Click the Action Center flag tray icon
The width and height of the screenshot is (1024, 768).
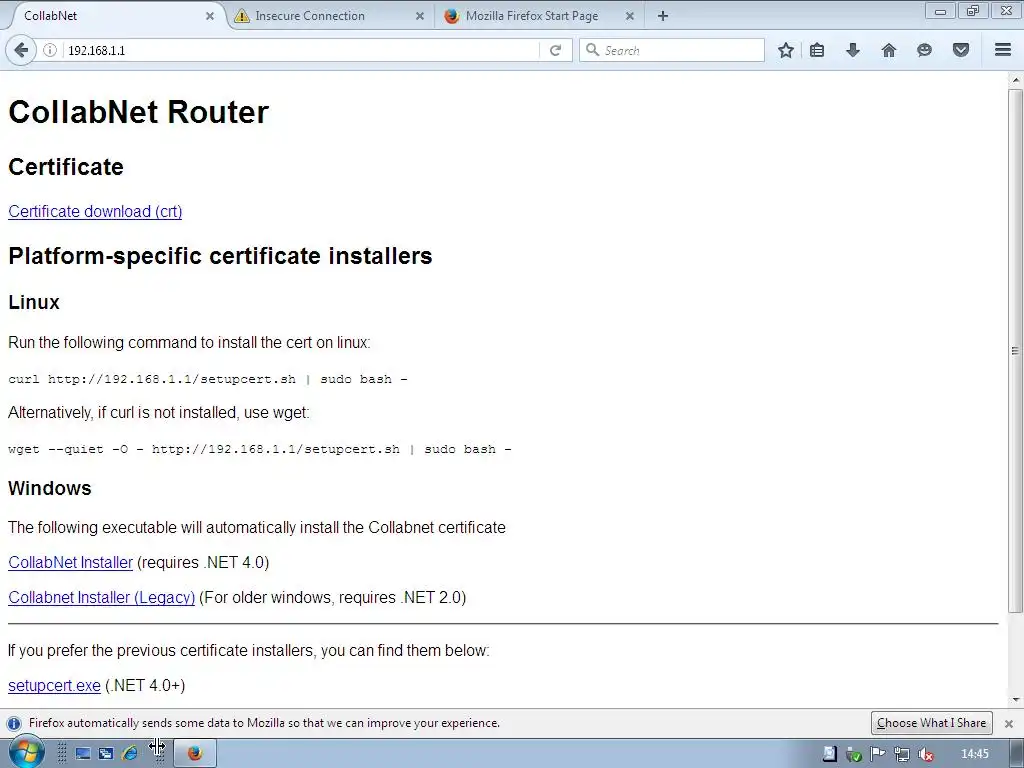pos(878,754)
